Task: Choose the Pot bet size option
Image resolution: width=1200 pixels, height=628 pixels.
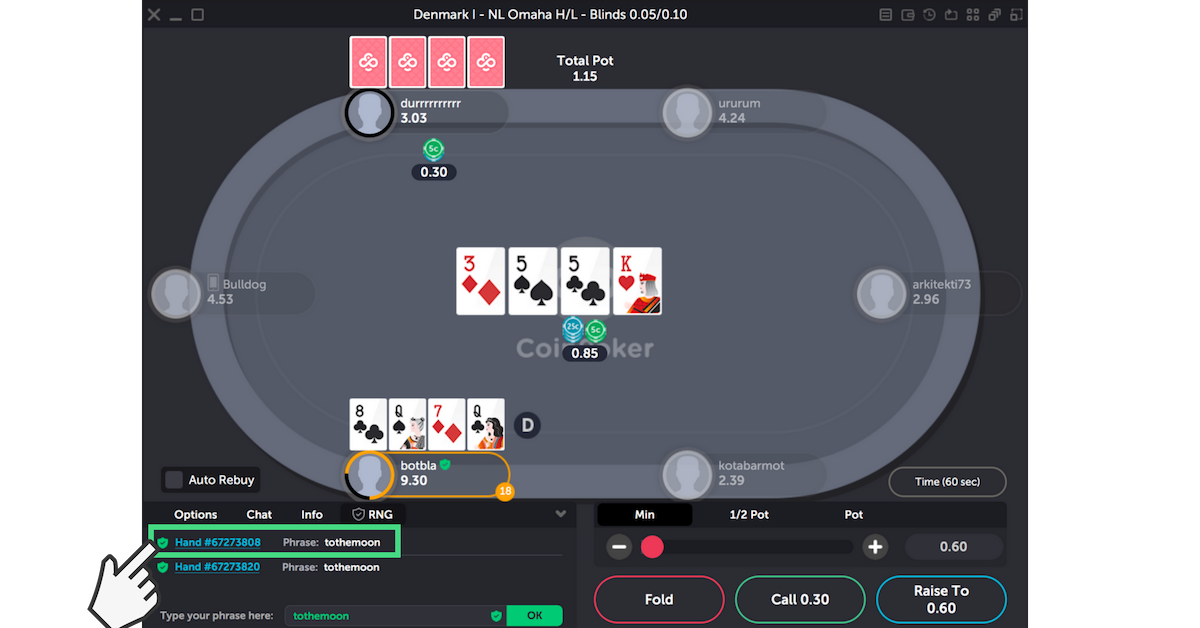Action: pyautogui.click(x=853, y=515)
